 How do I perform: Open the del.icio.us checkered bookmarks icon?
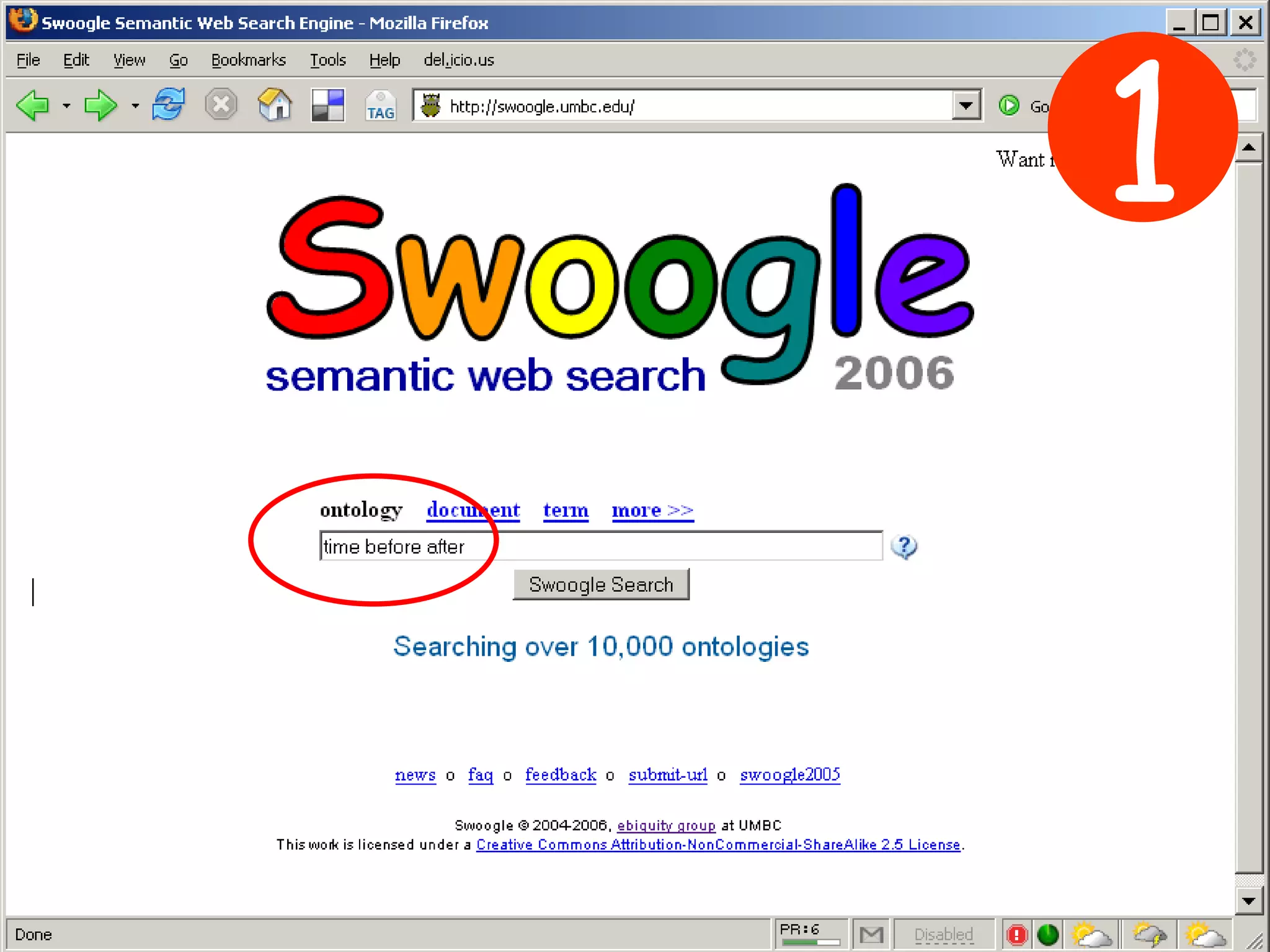point(327,105)
